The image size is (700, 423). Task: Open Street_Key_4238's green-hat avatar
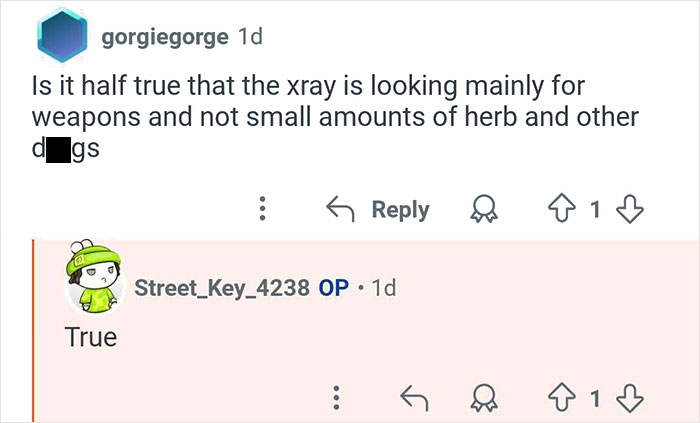(92, 285)
